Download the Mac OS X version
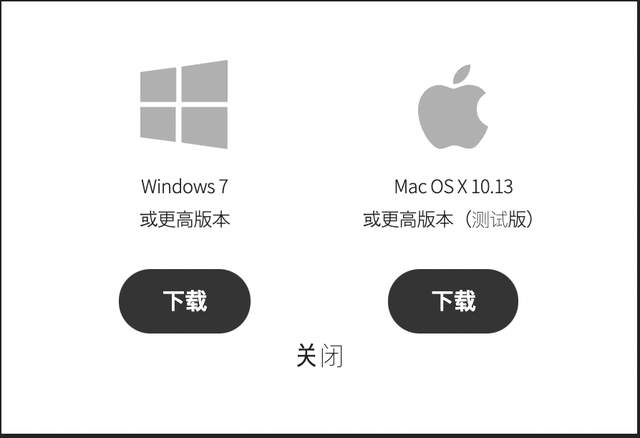Screen dimensions: 640x438 pyautogui.click(x=453, y=301)
